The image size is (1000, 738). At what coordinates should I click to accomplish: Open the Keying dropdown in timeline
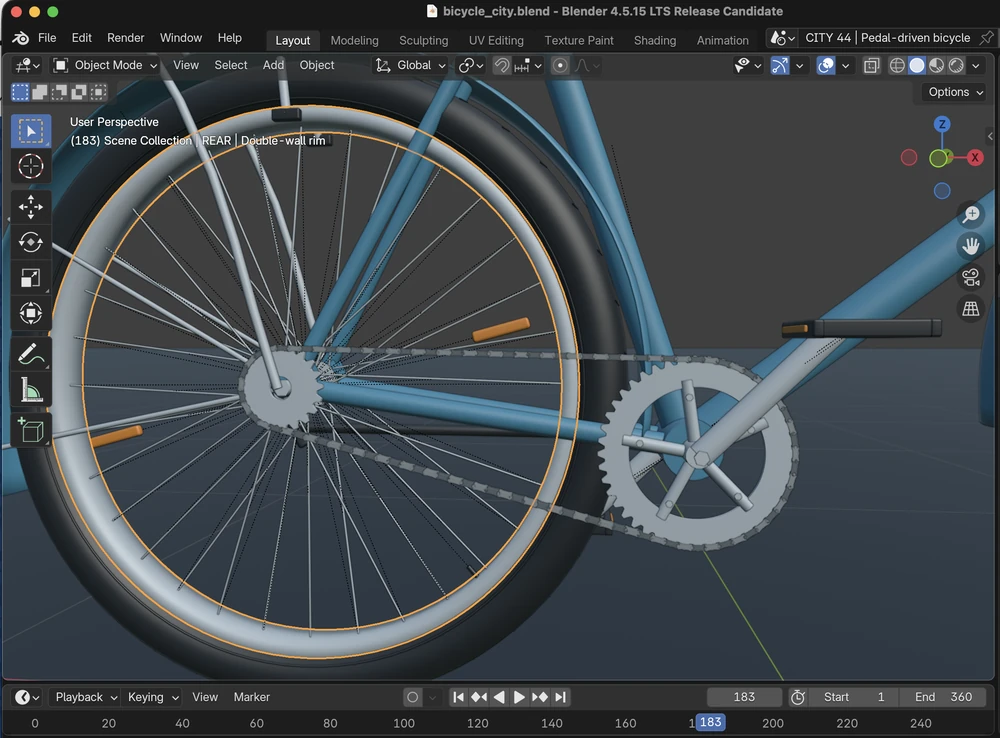pyautogui.click(x=152, y=697)
